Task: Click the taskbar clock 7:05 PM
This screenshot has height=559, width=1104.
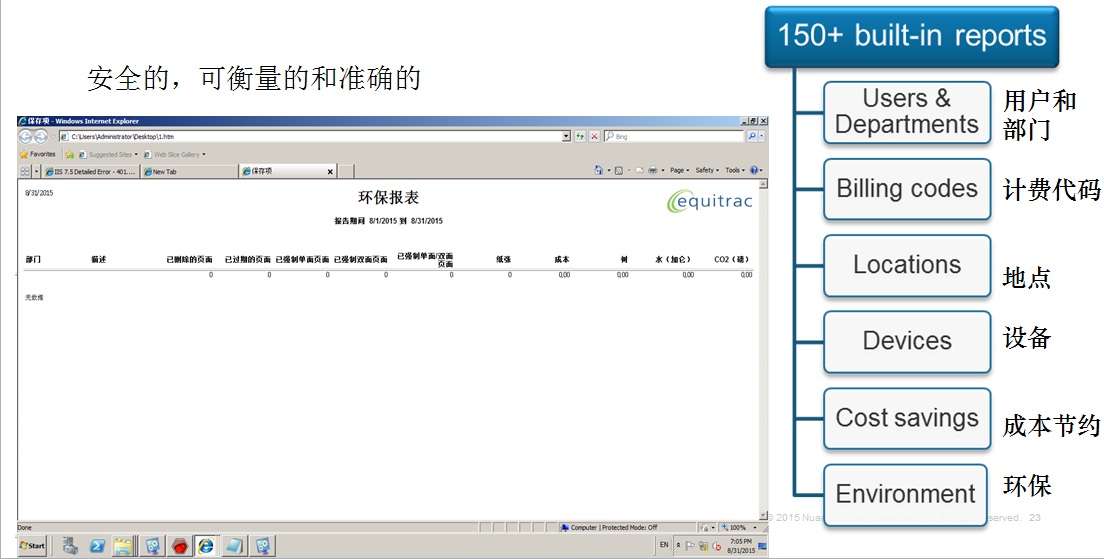Action: click(741, 546)
